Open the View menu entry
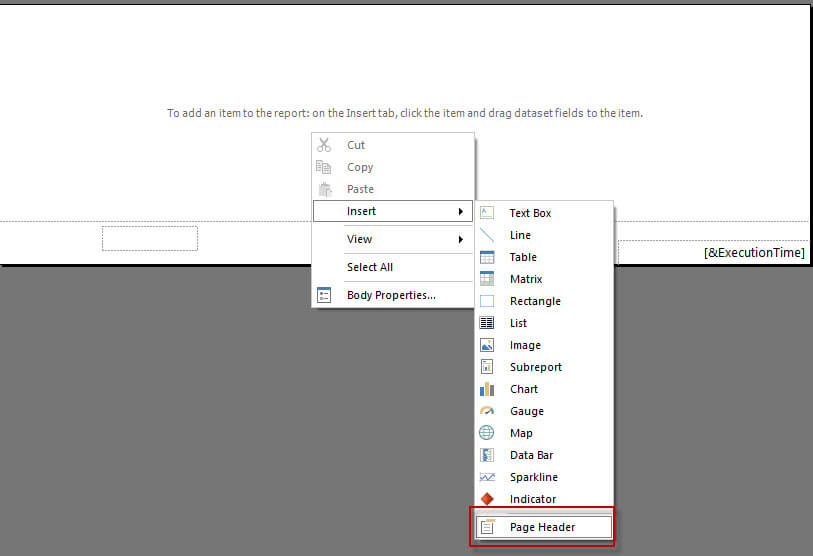This screenshot has height=556, width=813. coord(393,239)
